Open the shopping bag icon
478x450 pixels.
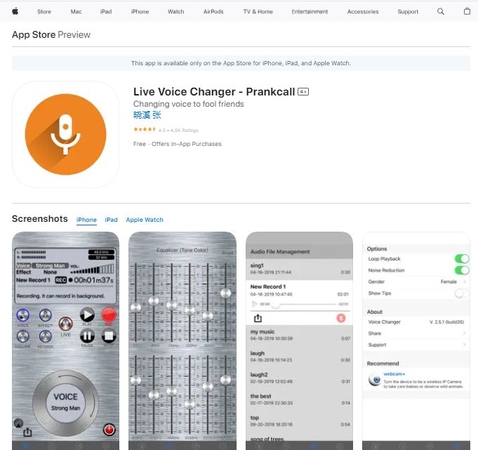click(467, 11)
